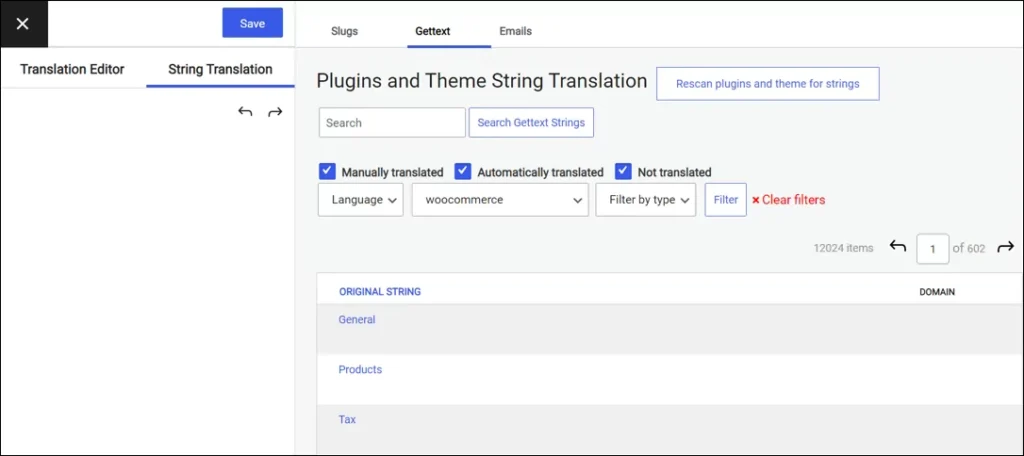
Task: Expand the Filter by type dropdown
Action: (x=645, y=200)
